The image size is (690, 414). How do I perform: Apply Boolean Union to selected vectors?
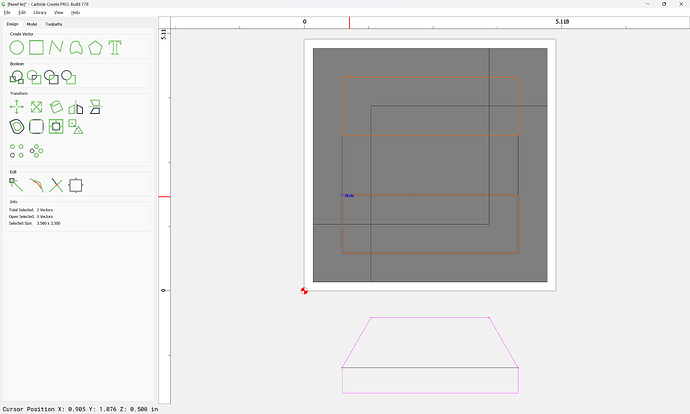click(x=17, y=77)
